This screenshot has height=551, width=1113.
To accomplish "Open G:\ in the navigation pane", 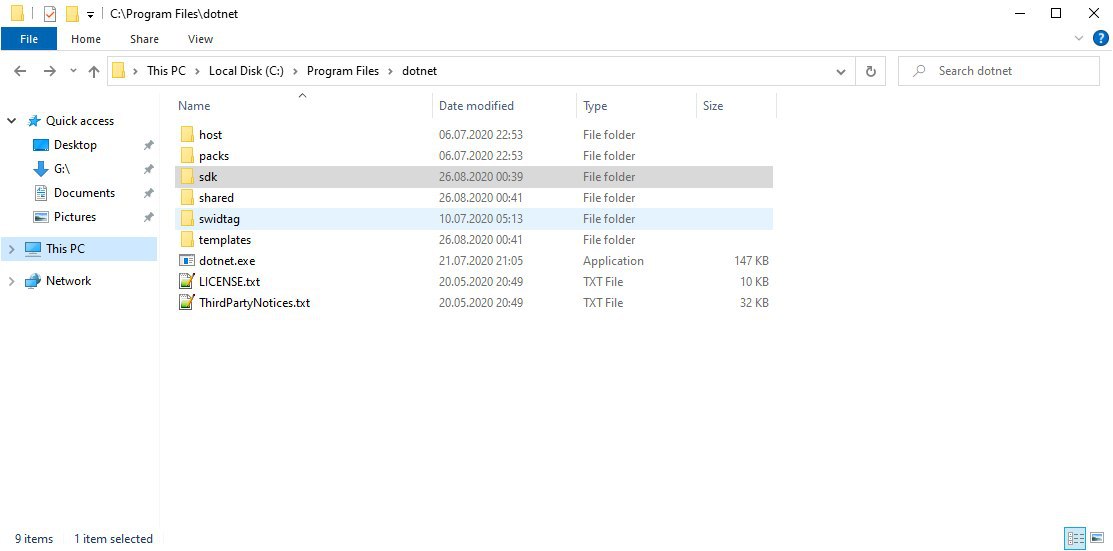I will [x=62, y=169].
